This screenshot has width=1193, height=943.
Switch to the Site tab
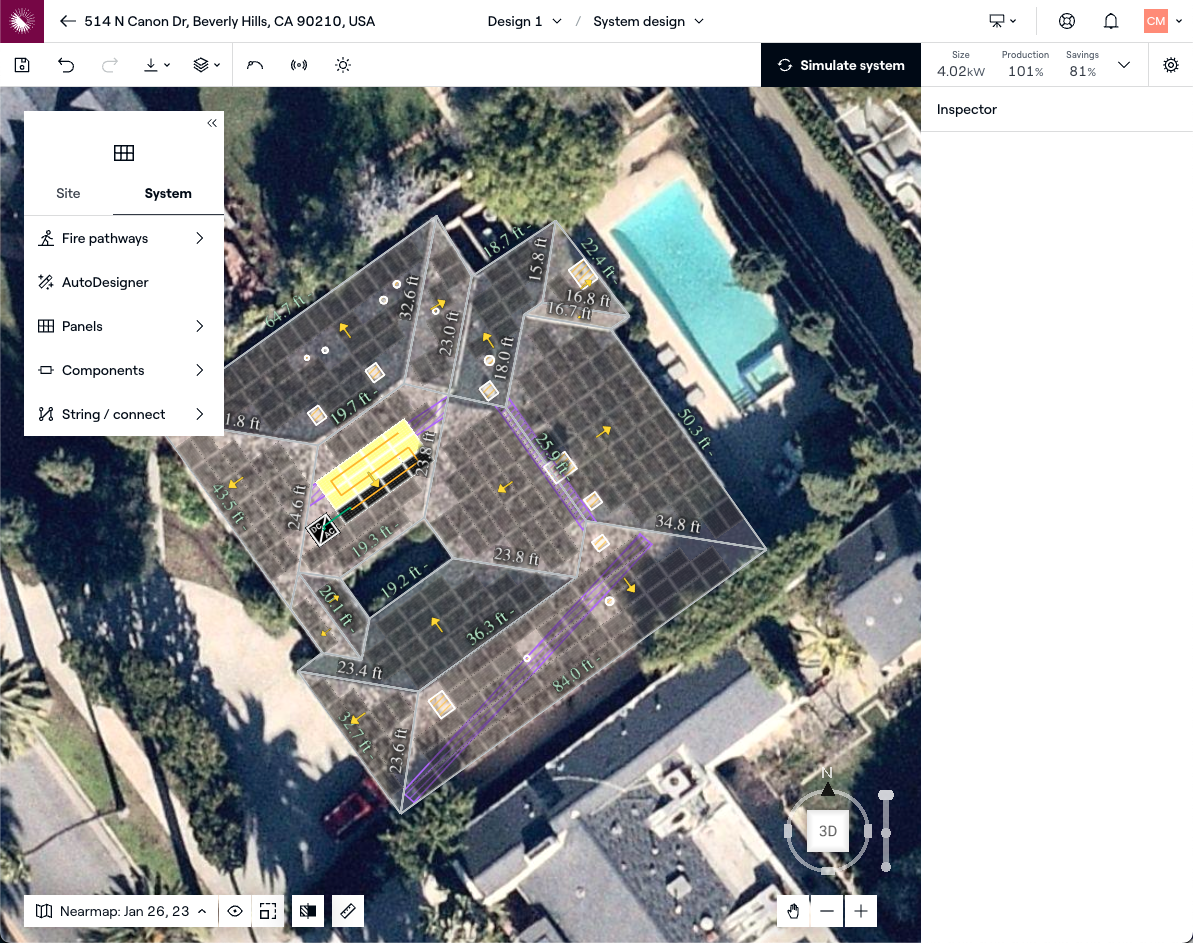coord(68,193)
